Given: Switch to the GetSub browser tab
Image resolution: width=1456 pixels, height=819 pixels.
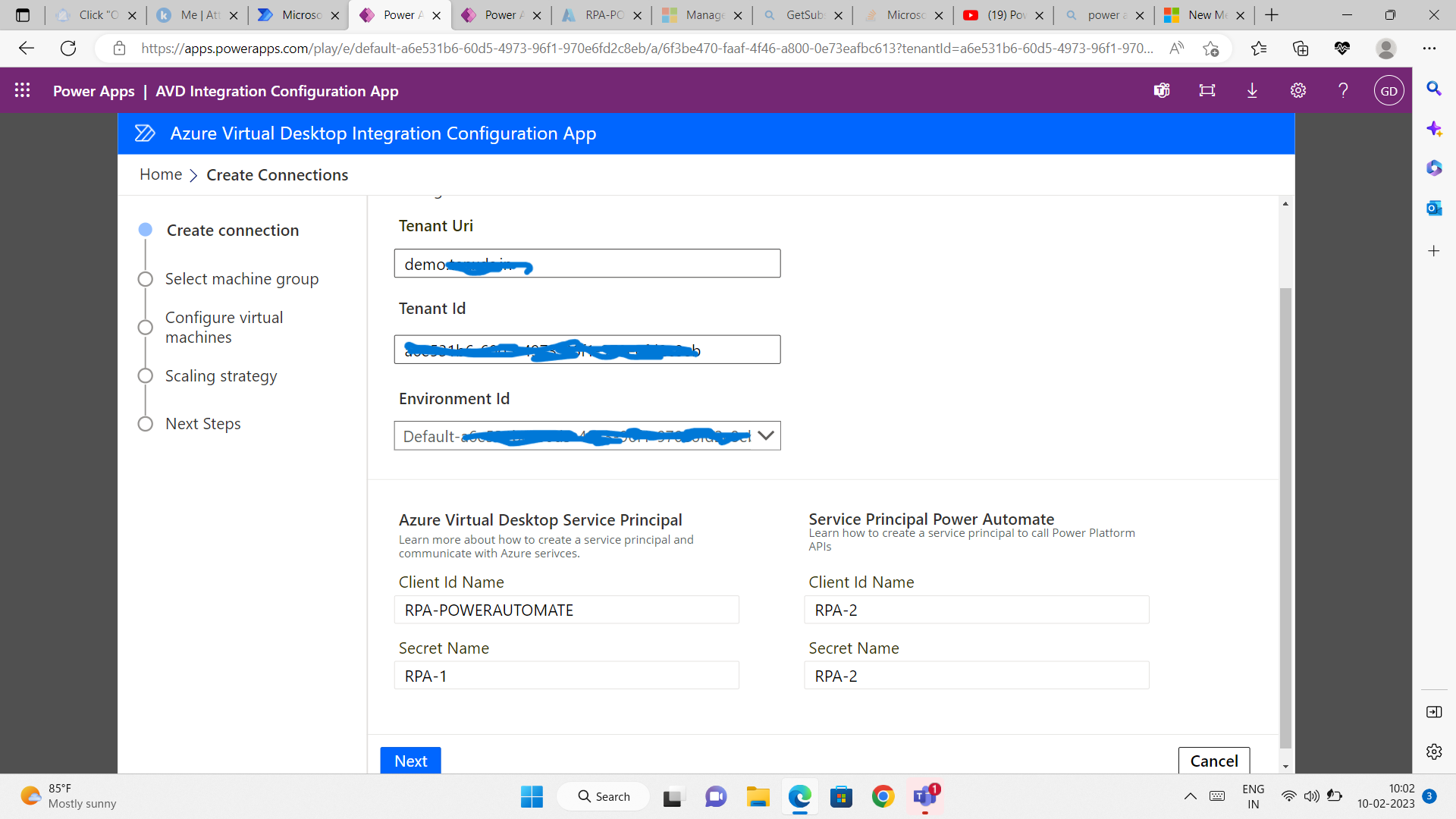Looking at the screenshot, I should tap(804, 15).
